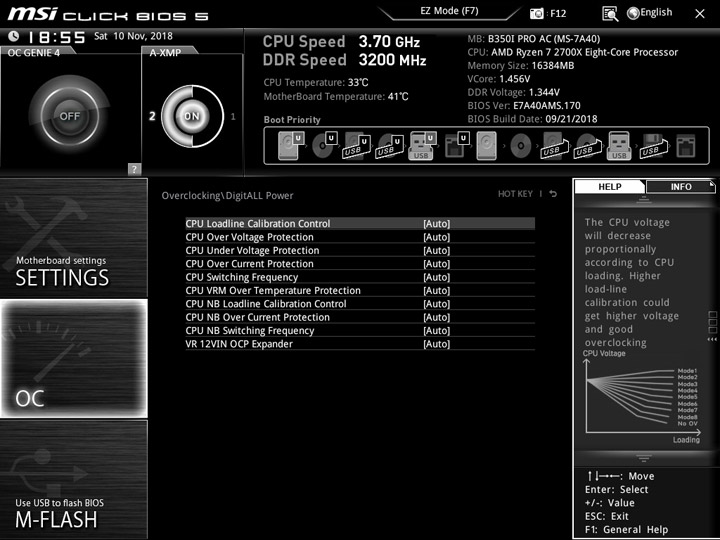Click the CPU Temperature 33°C reading

(316, 83)
